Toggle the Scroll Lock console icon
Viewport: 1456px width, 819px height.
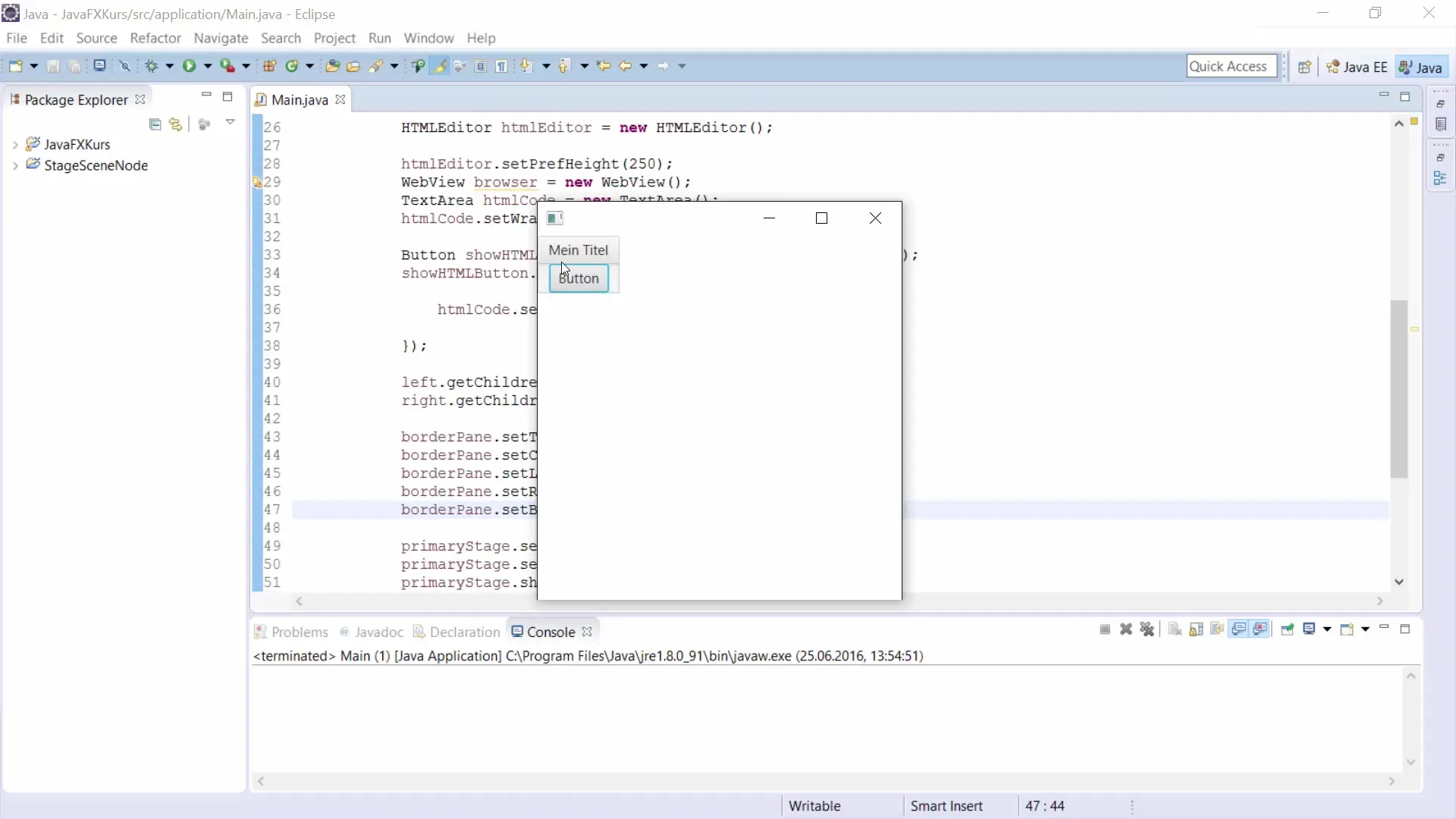tap(1196, 629)
